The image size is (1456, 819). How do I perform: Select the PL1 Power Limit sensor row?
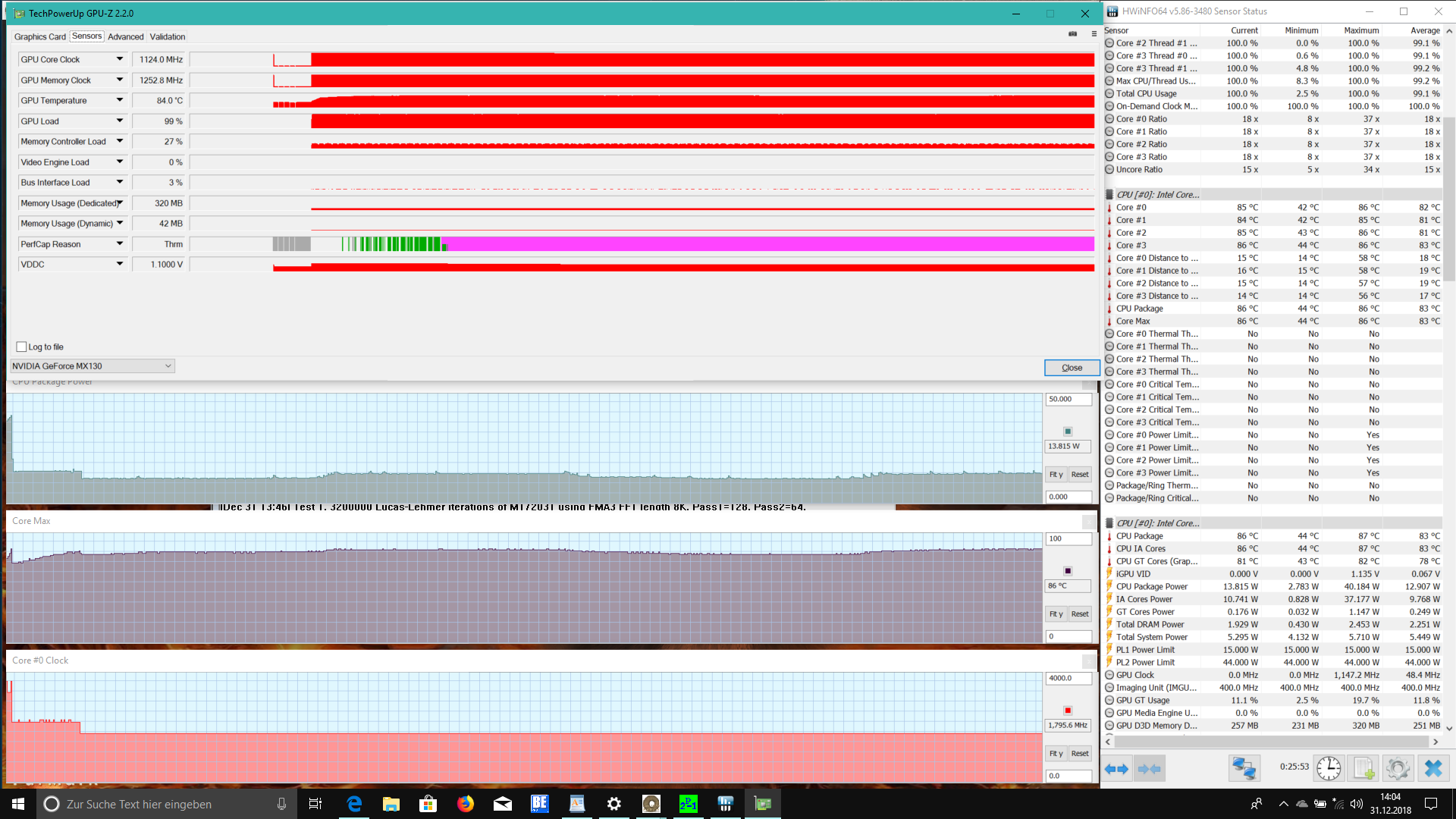tap(1273, 649)
